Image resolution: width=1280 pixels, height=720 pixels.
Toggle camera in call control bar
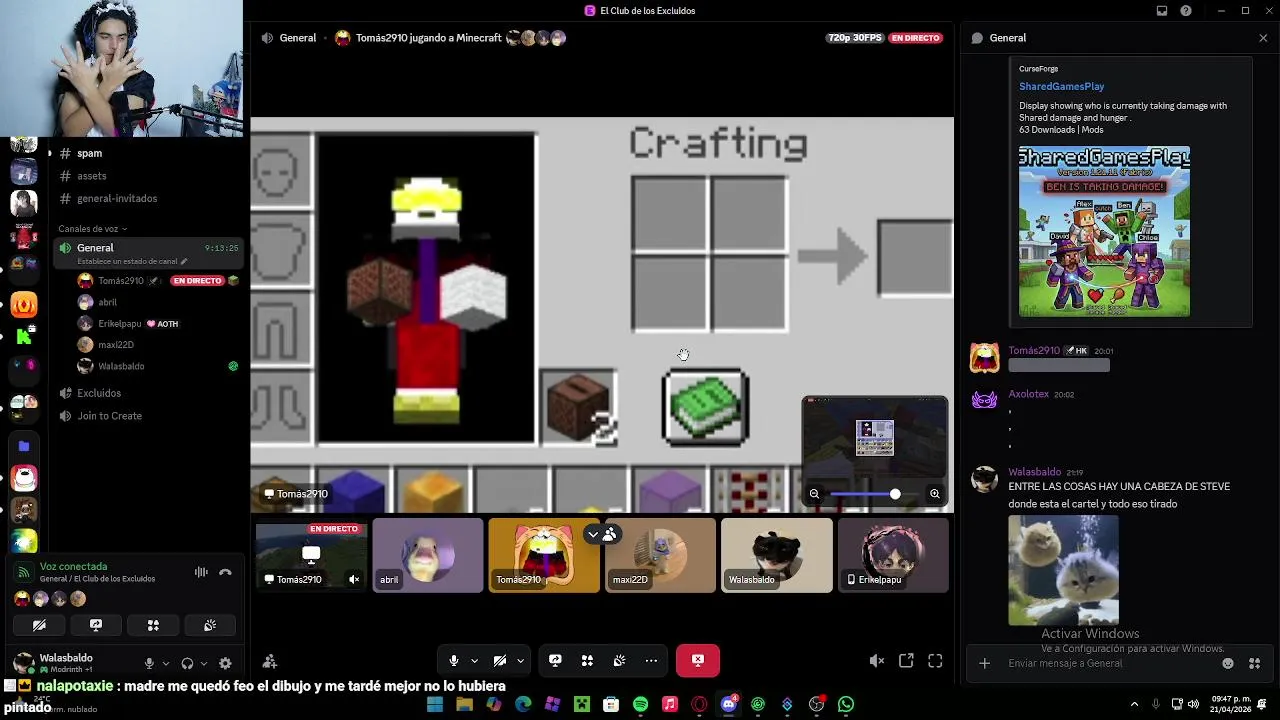click(x=500, y=660)
